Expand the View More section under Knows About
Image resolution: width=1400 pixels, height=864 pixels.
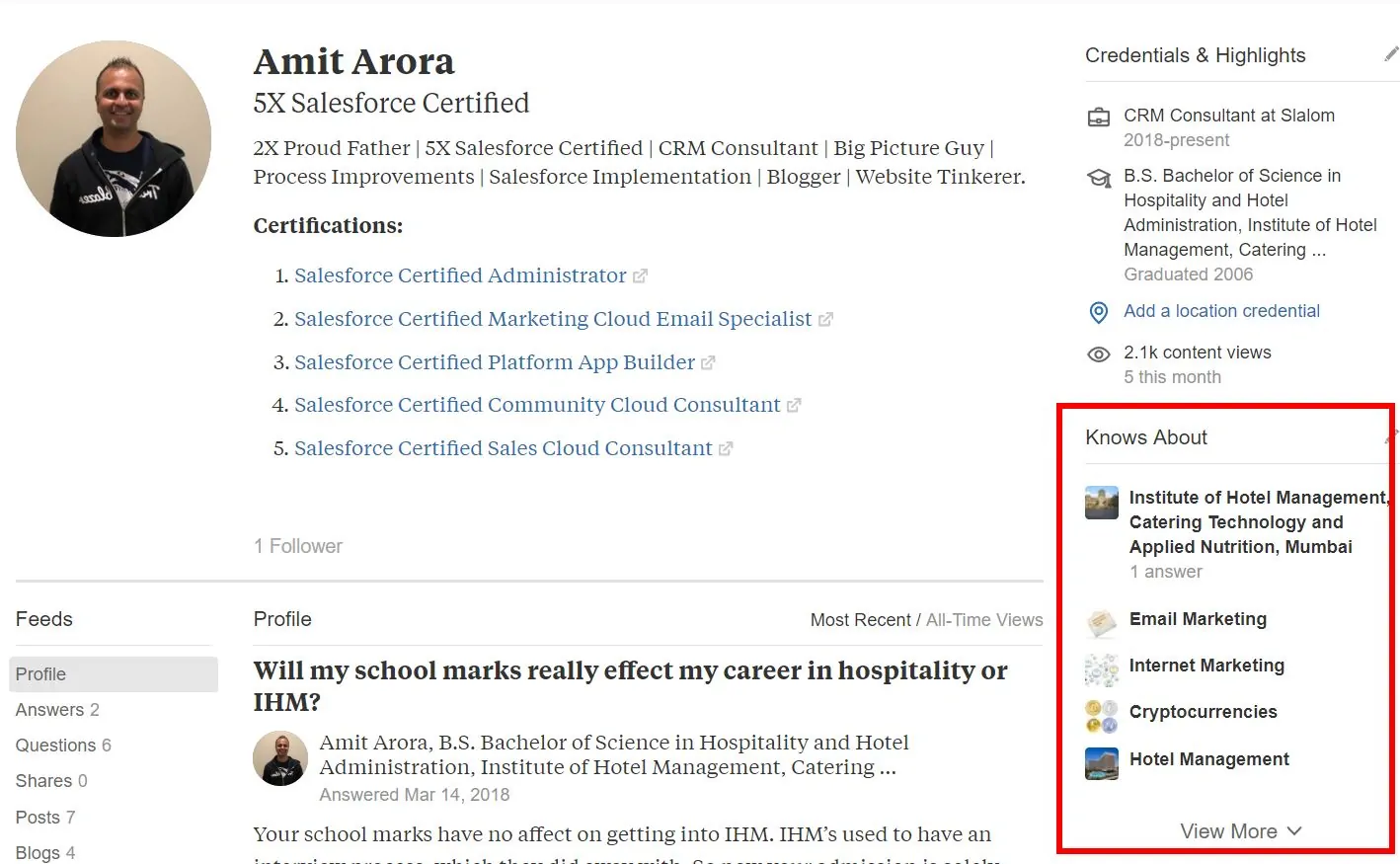coord(1240,830)
